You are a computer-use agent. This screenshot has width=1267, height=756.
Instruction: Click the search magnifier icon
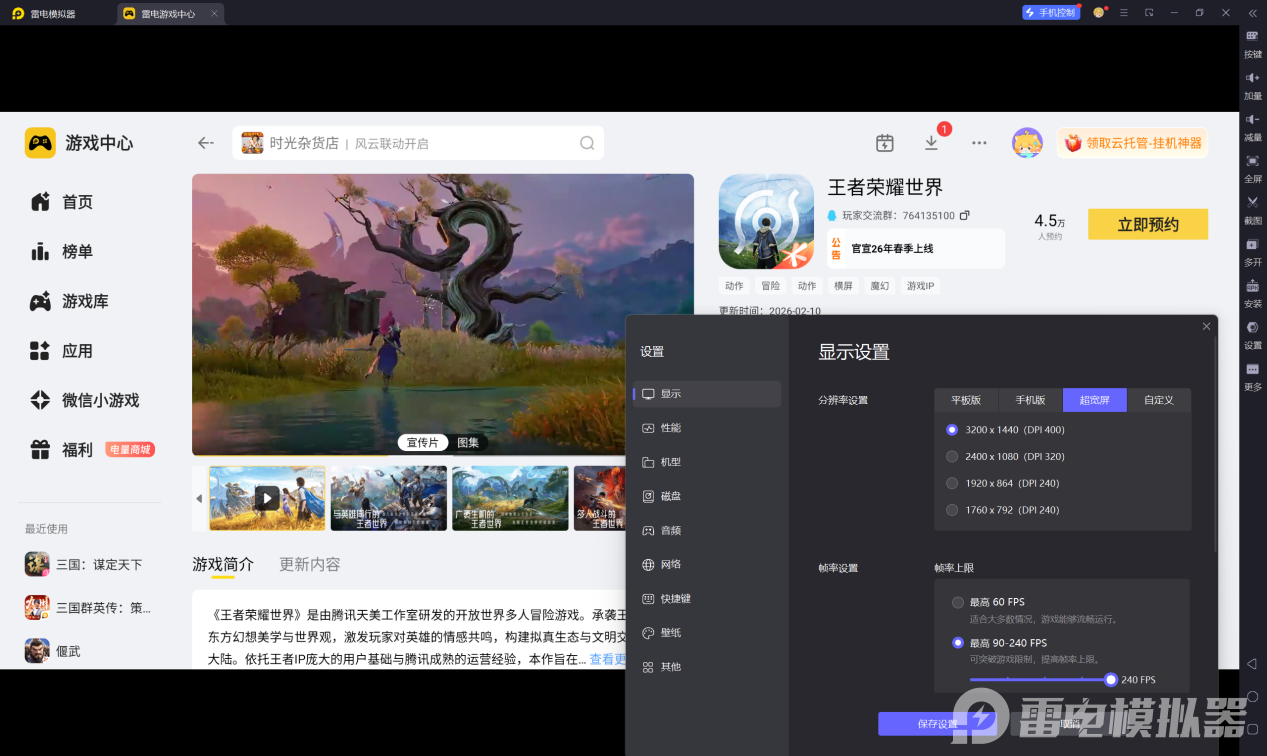587,143
